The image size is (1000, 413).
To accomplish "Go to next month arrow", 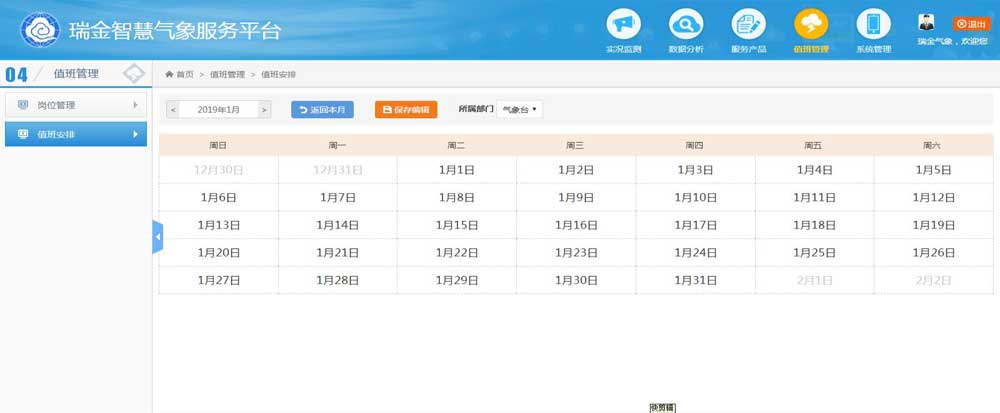I will [x=264, y=109].
